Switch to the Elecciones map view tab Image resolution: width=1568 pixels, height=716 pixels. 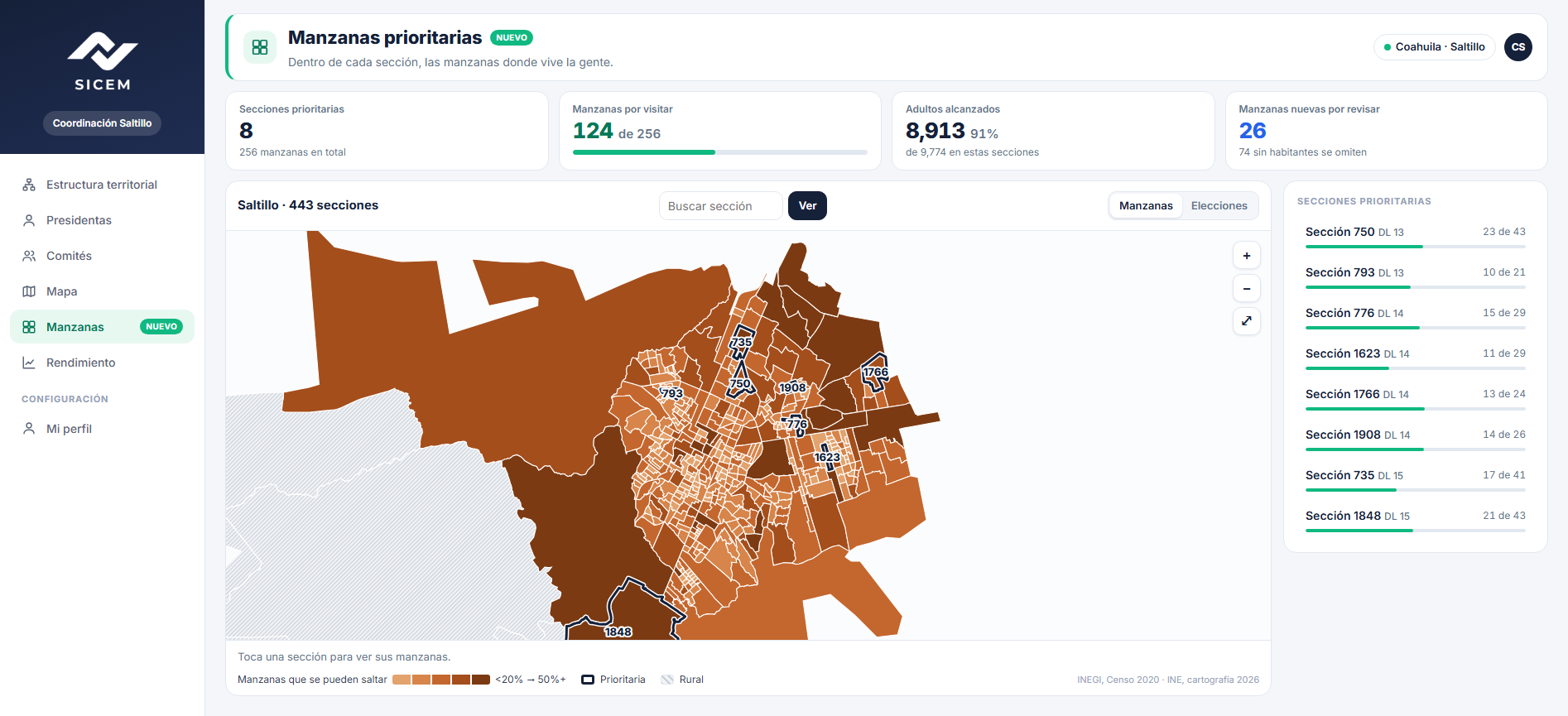click(x=1219, y=206)
